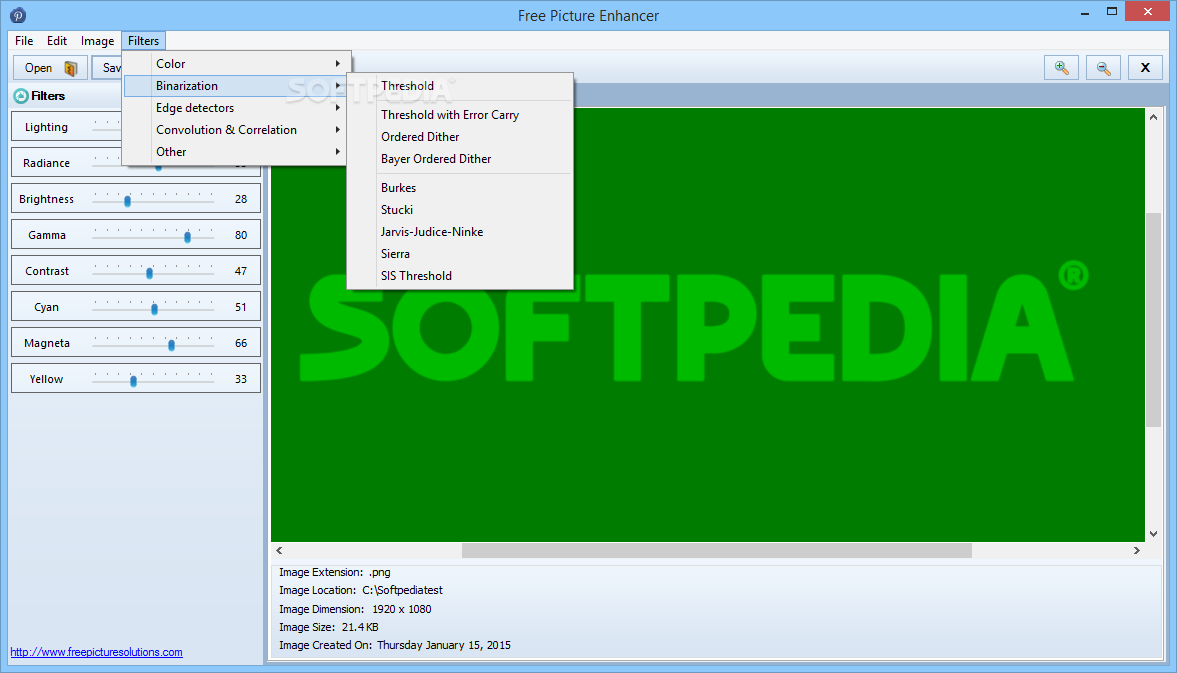This screenshot has height=673, width=1177.
Task: Click the Magneta slider handle
Action: (172, 344)
